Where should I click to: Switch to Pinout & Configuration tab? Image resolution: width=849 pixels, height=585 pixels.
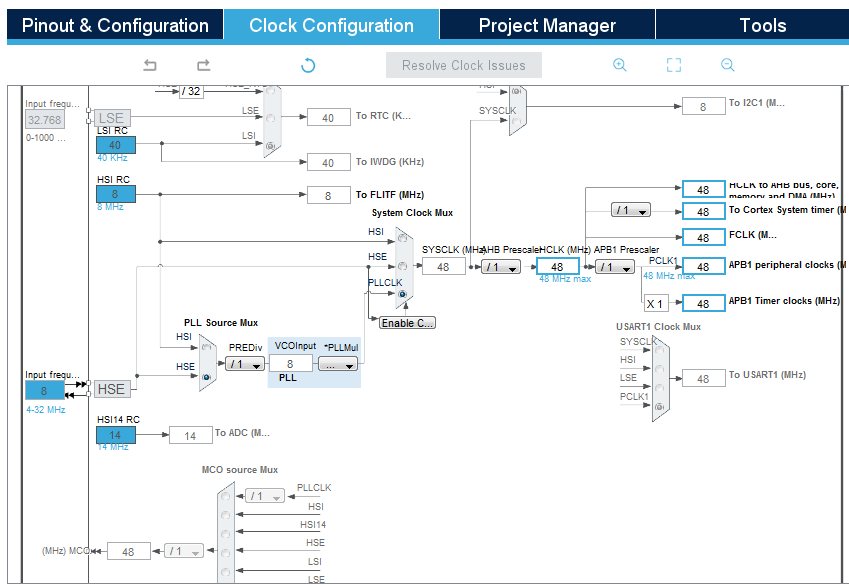[115, 26]
